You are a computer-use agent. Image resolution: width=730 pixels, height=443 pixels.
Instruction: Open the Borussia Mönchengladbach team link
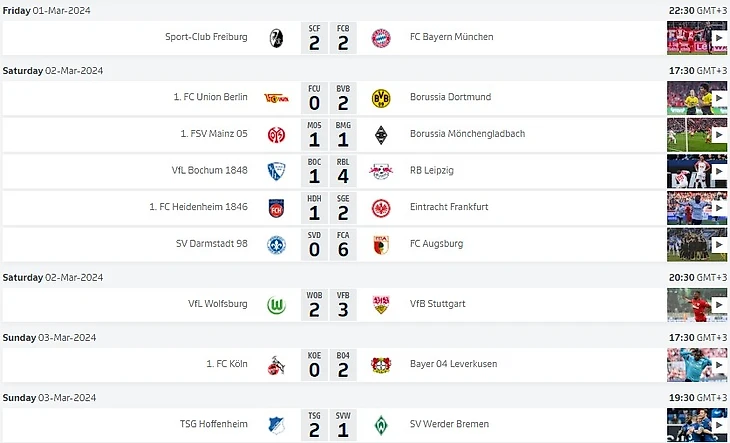pos(467,134)
